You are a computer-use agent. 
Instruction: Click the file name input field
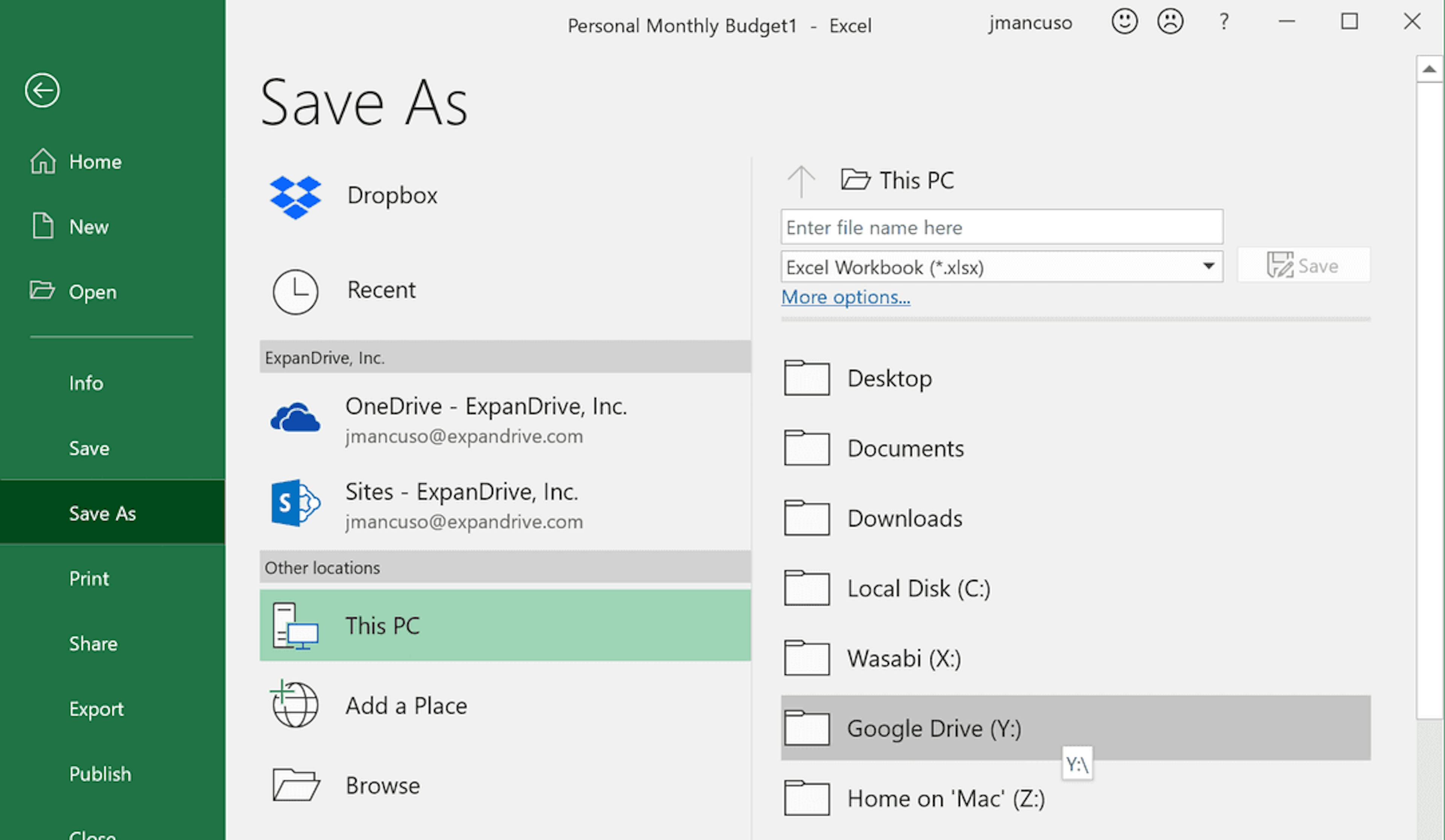click(x=1001, y=227)
